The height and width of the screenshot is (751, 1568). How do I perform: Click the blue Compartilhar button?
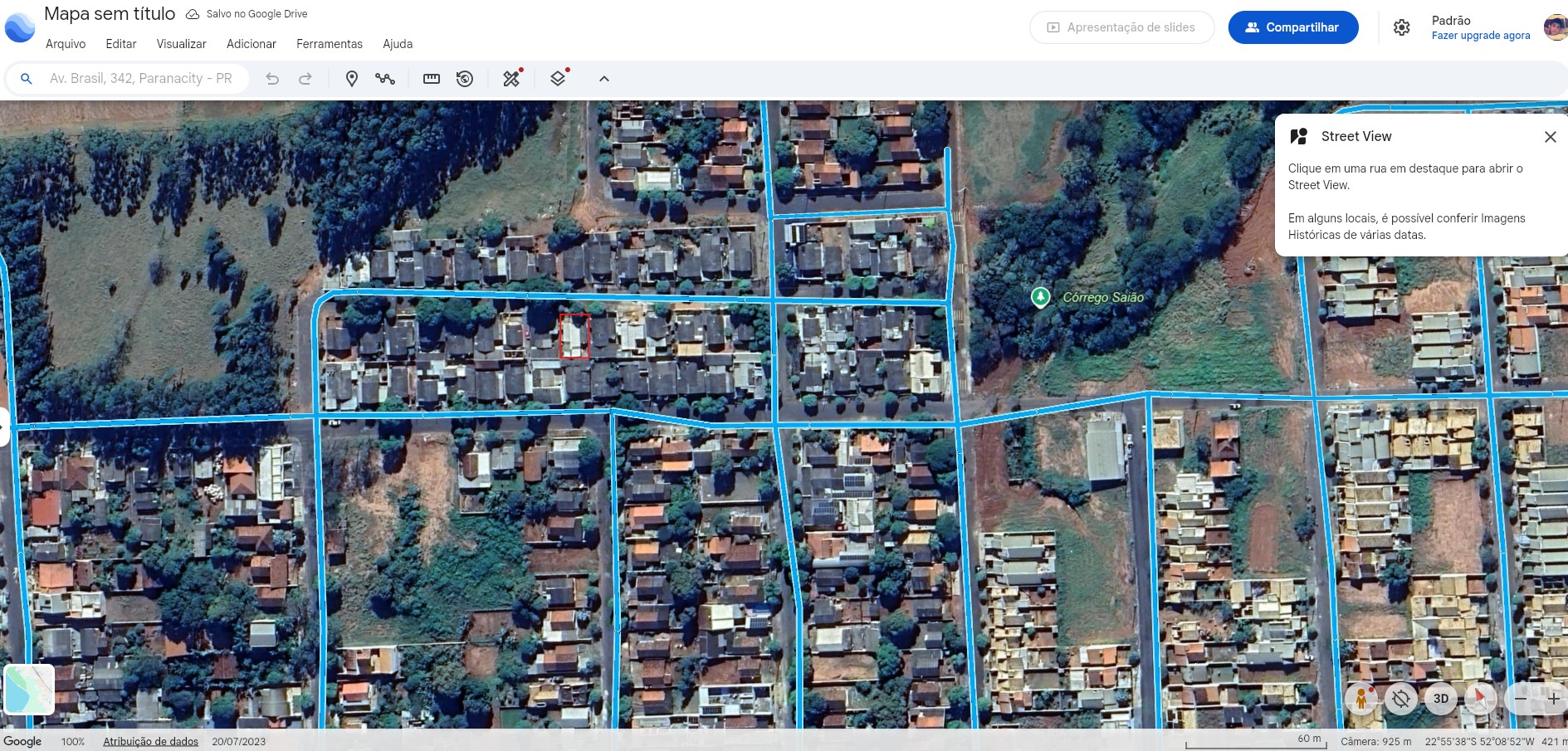pos(1292,27)
